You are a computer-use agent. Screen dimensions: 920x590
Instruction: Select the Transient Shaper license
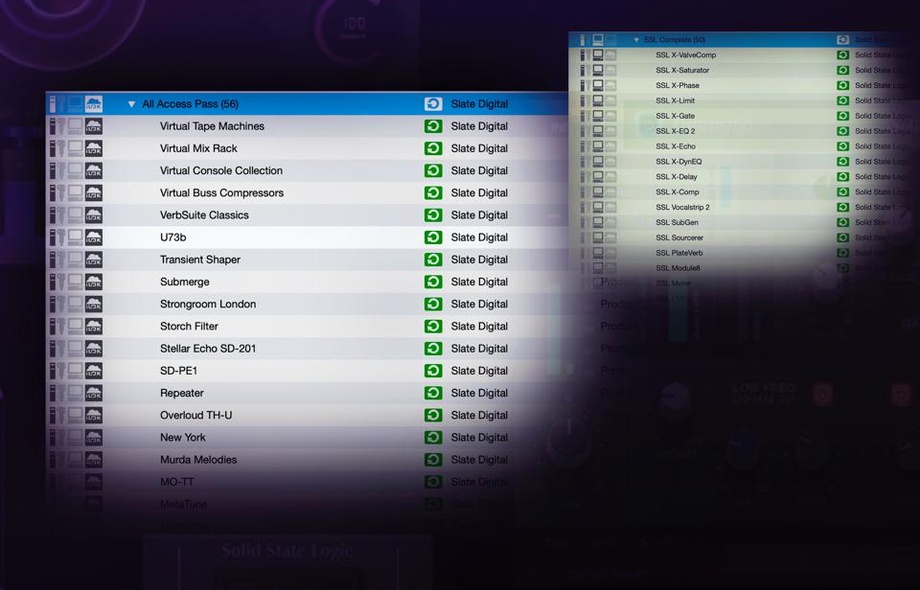coord(200,260)
